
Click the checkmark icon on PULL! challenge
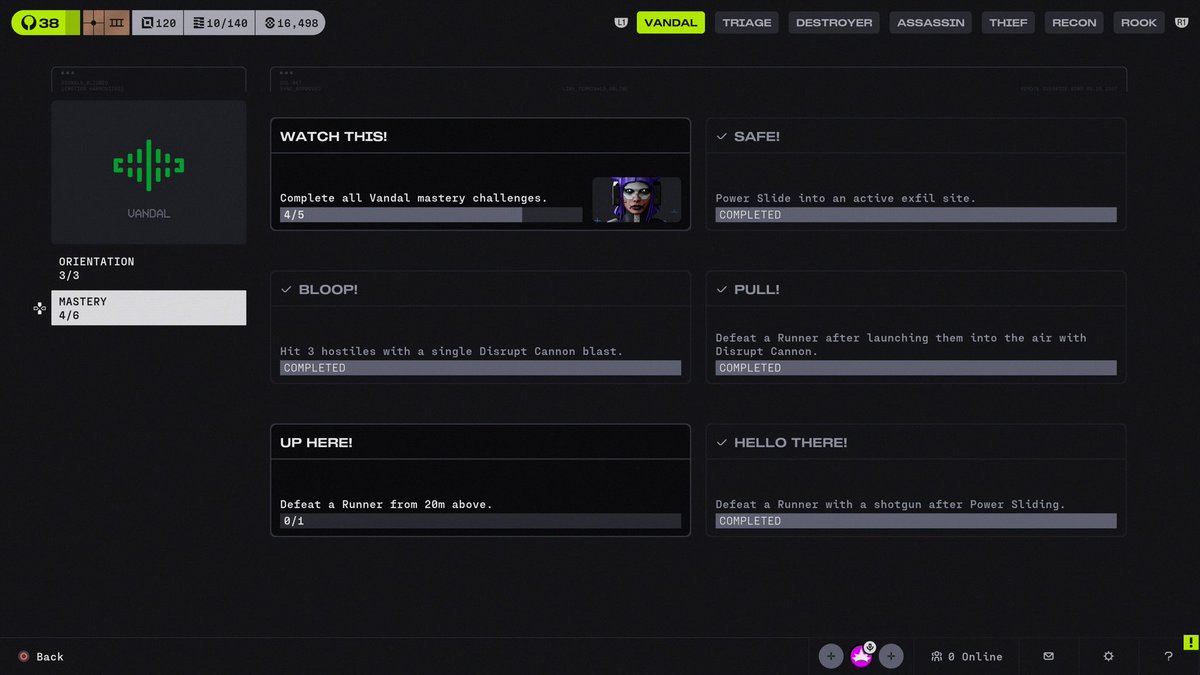pos(722,289)
